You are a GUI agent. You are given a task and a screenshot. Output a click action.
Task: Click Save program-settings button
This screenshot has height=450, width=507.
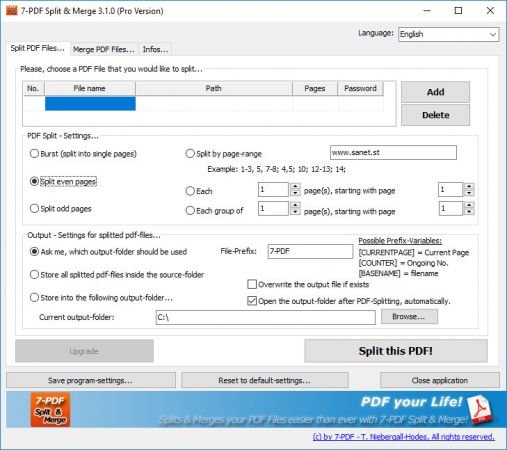pos(91,380)
